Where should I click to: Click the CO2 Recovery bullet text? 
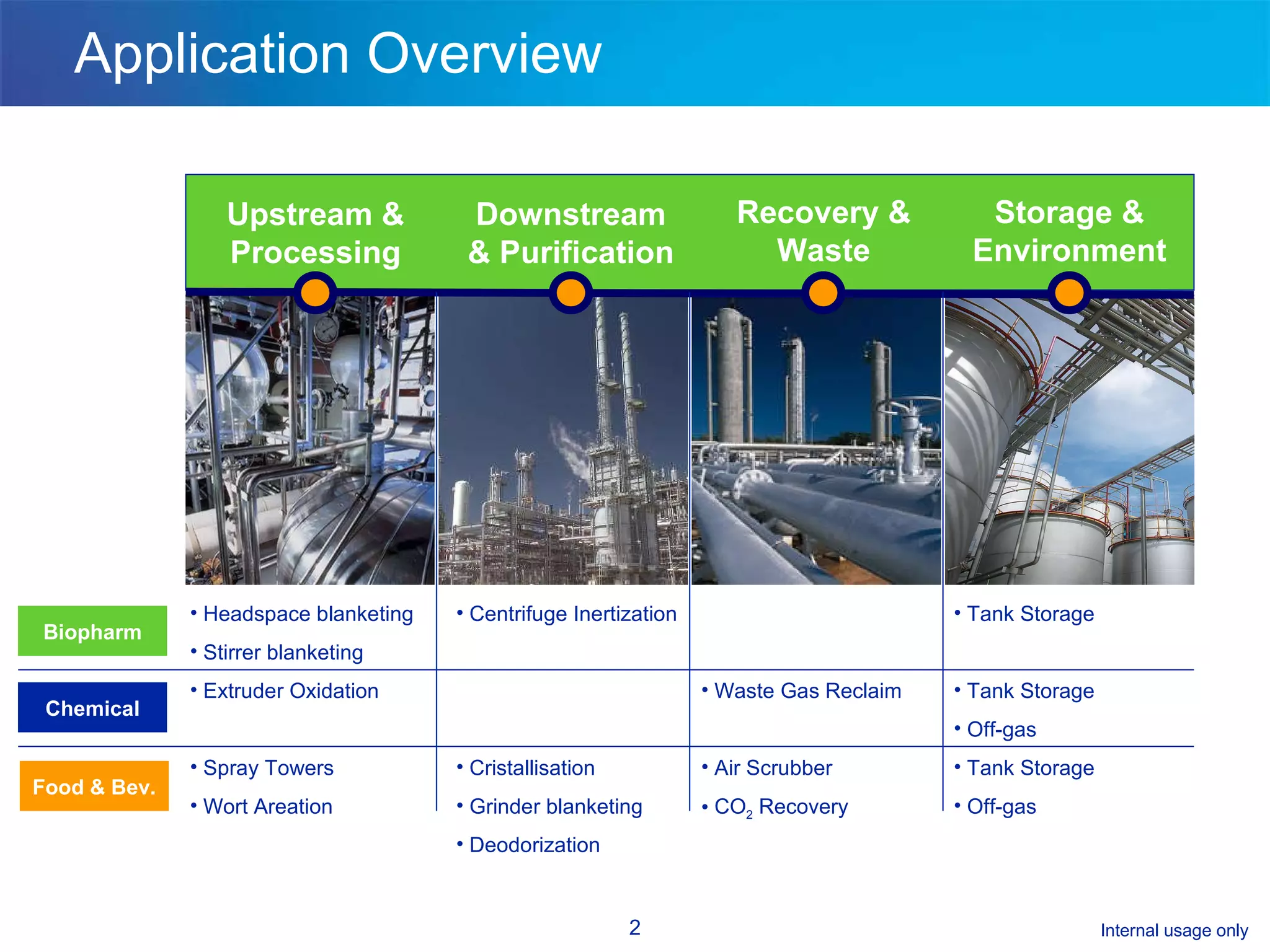[x=781, y=806]
